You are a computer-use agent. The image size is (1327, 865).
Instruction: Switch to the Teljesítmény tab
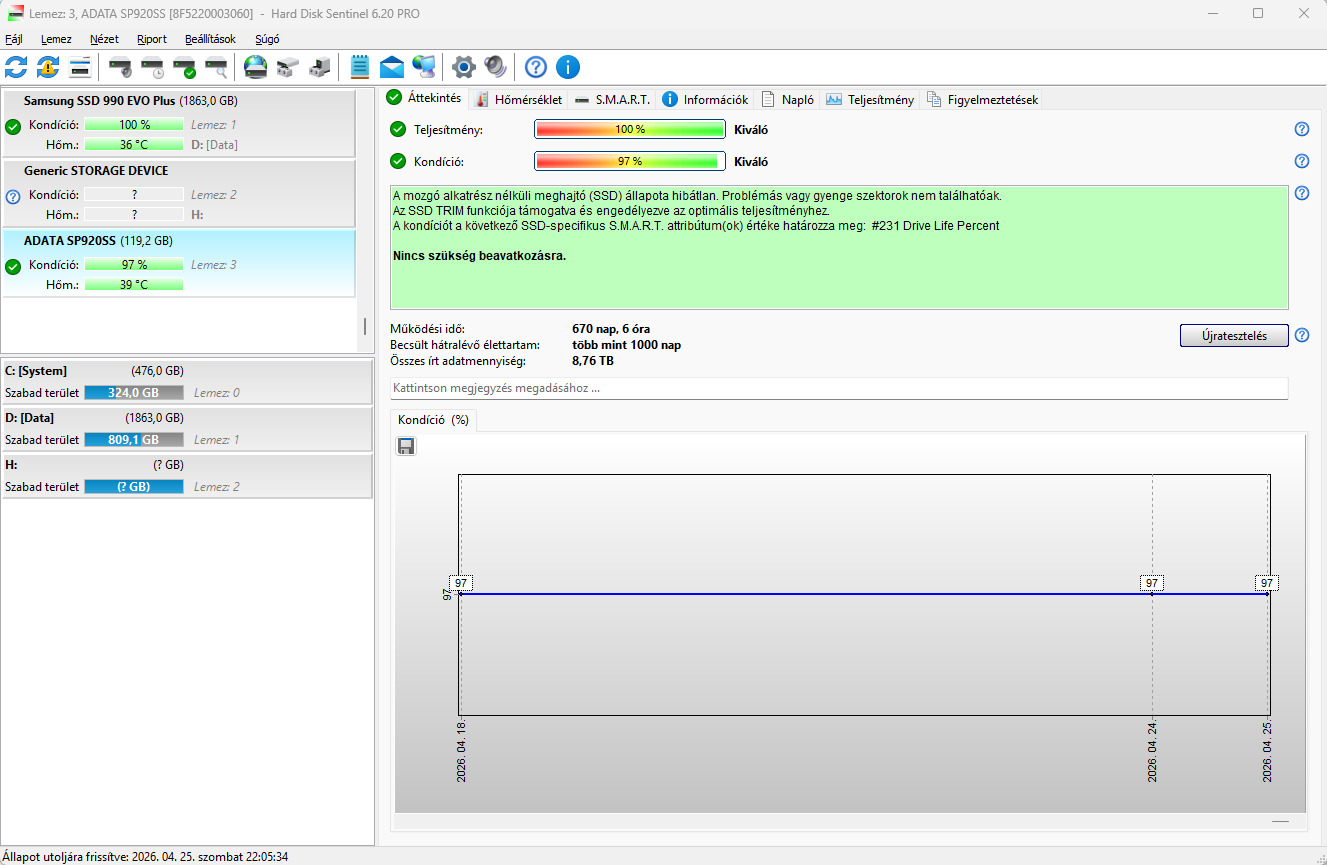871,99
